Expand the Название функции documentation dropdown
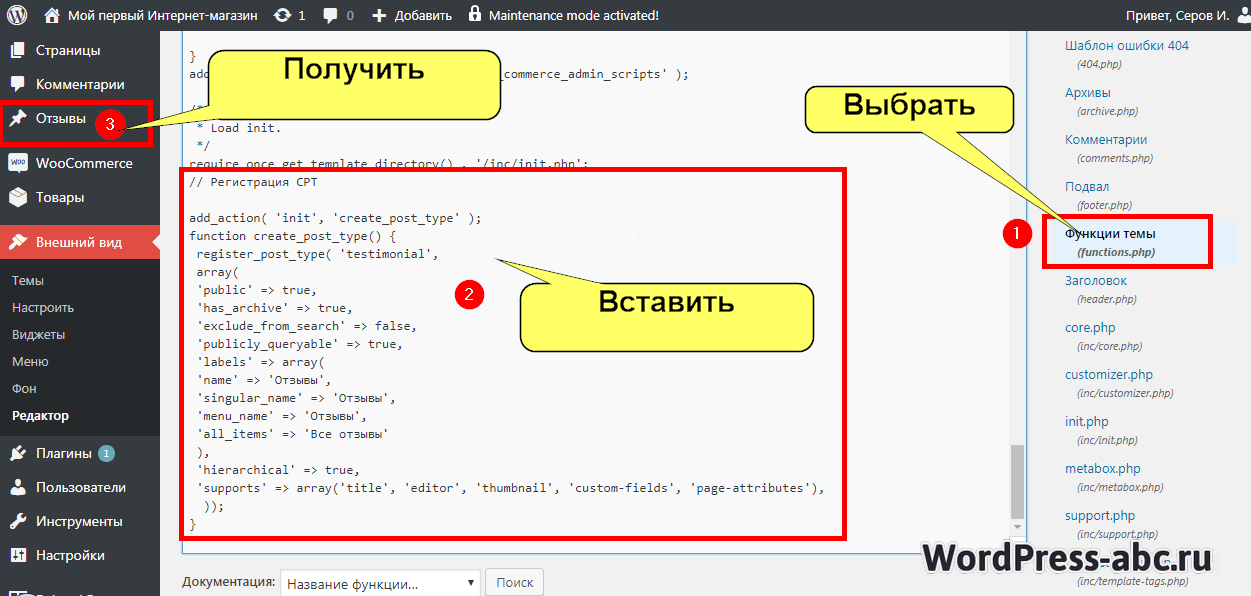Image resolution: width=1251 pixels, height=596 pixels. click(x=380, y=583)
